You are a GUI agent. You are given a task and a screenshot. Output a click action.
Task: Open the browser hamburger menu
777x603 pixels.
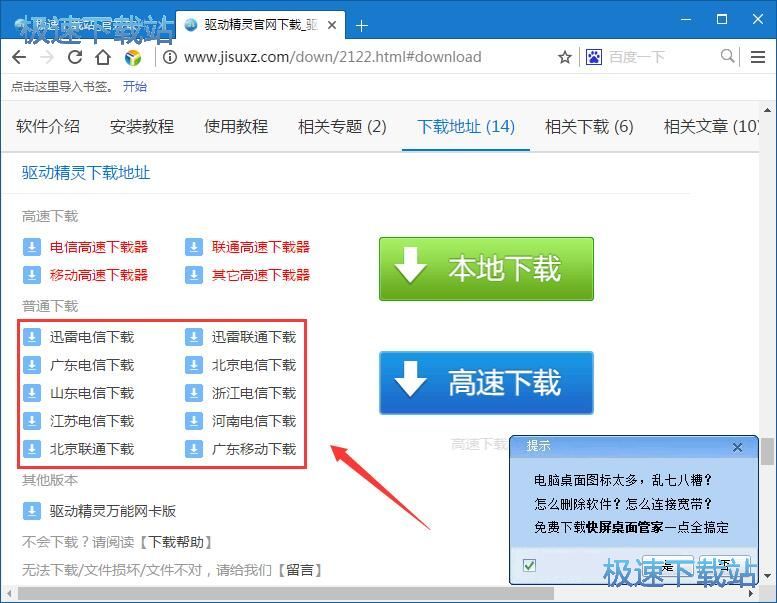pos(758,57)
